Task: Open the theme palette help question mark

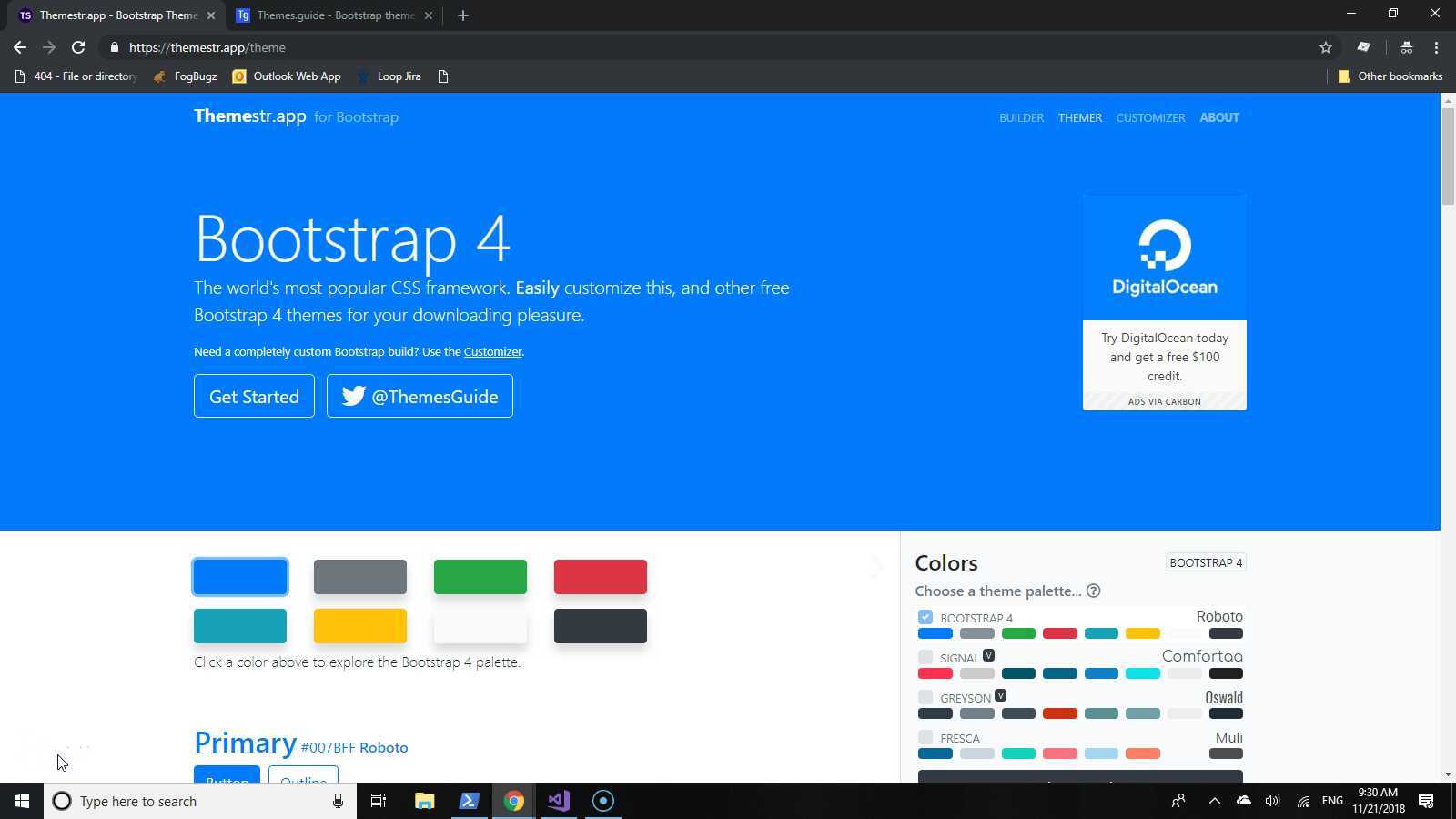Action: pos(1093,591)
